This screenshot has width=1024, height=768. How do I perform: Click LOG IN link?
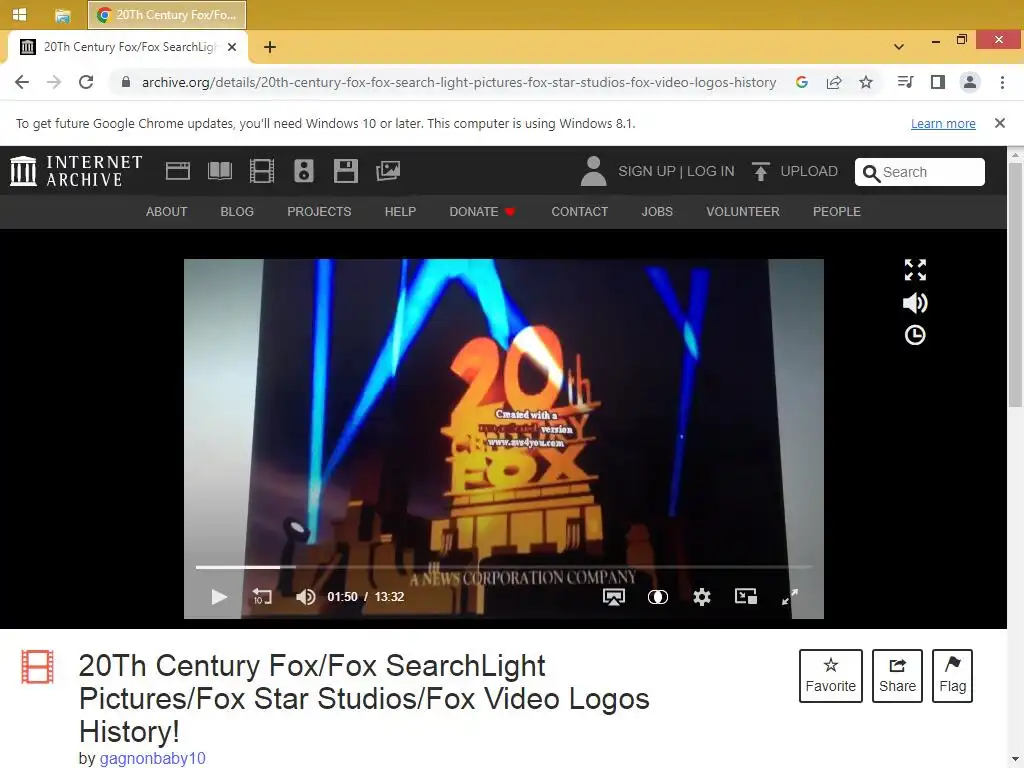tap(711, 171)
